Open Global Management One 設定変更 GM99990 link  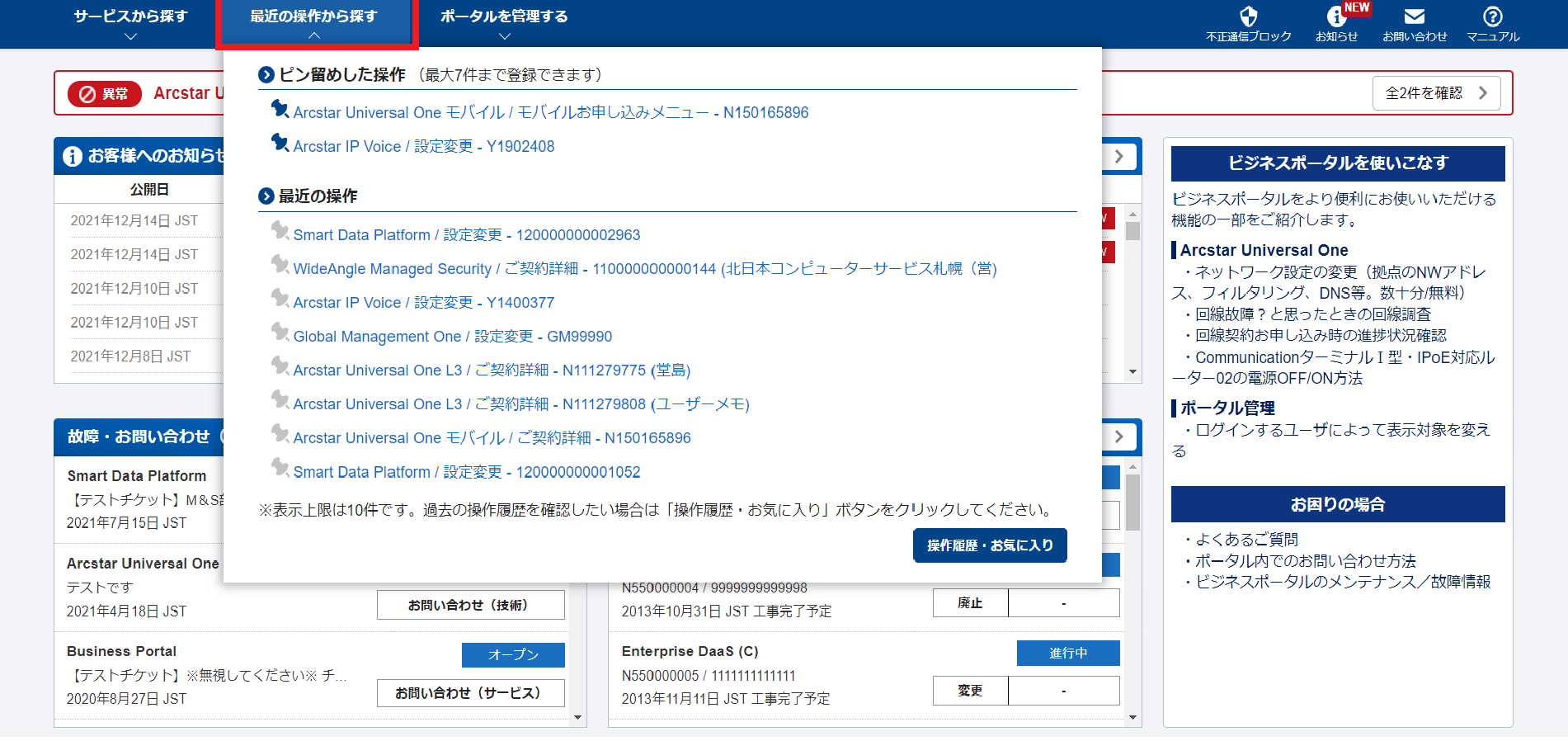tap(453, 337)
